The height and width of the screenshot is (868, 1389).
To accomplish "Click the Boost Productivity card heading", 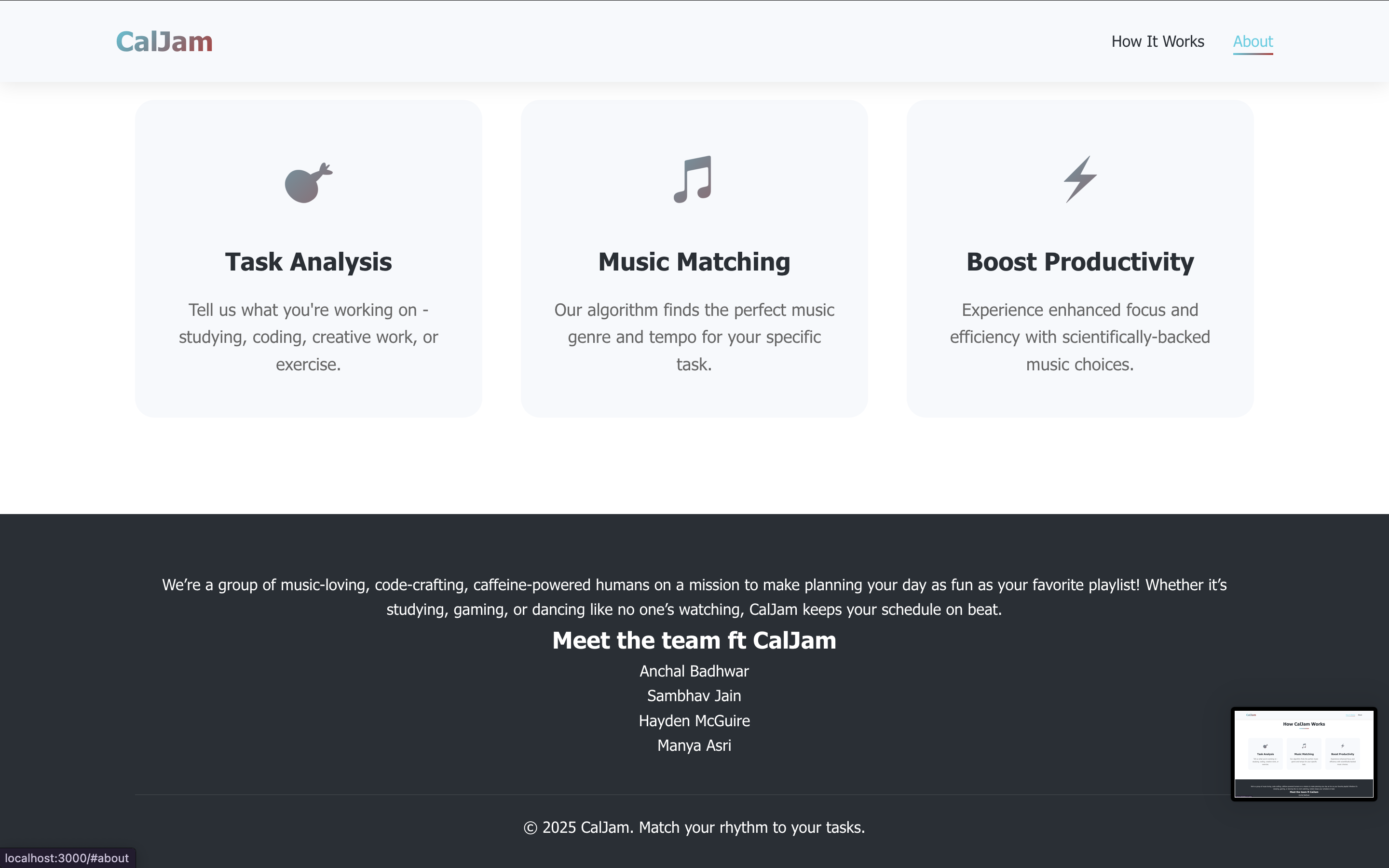I will click(1080, 262).
